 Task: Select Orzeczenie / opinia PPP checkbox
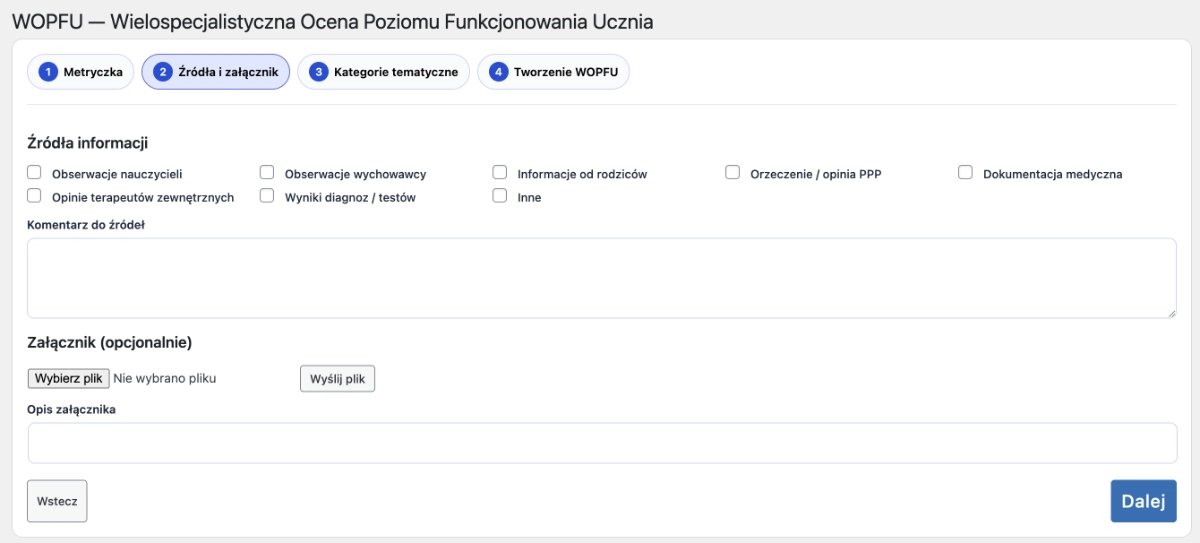(733, 173)
